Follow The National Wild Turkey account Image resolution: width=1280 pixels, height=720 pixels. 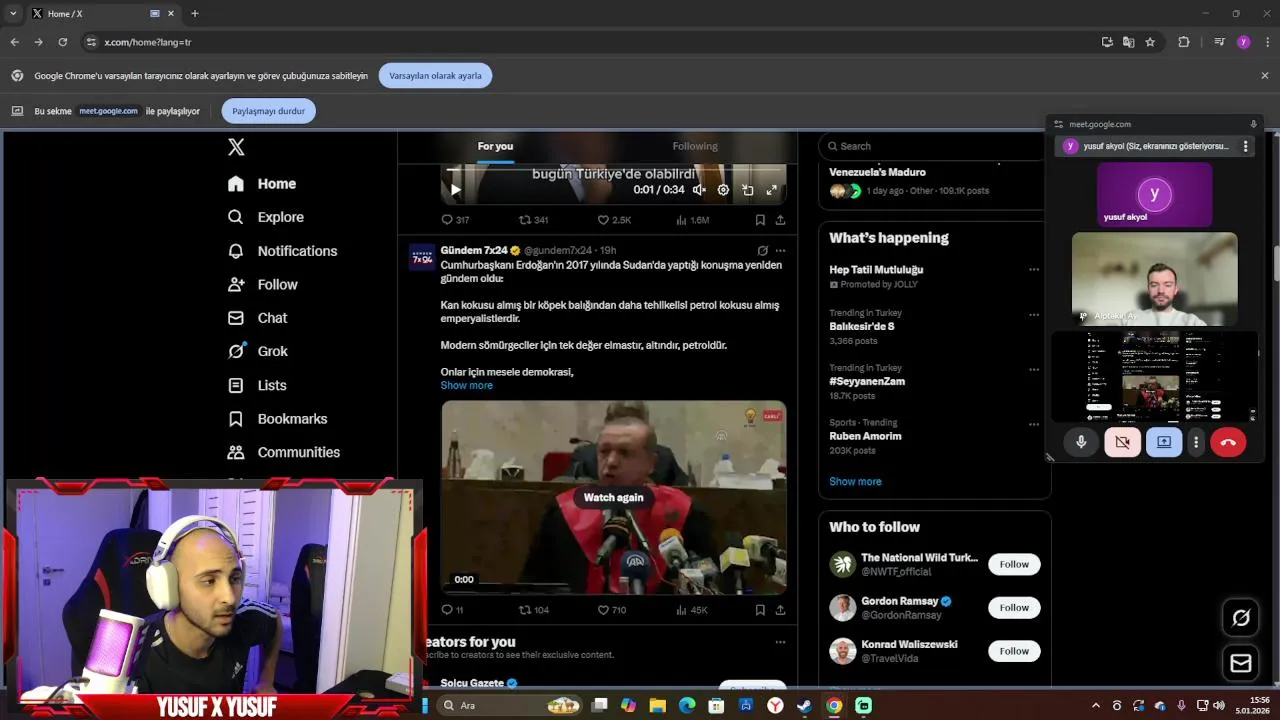[x=1014, y=564]
